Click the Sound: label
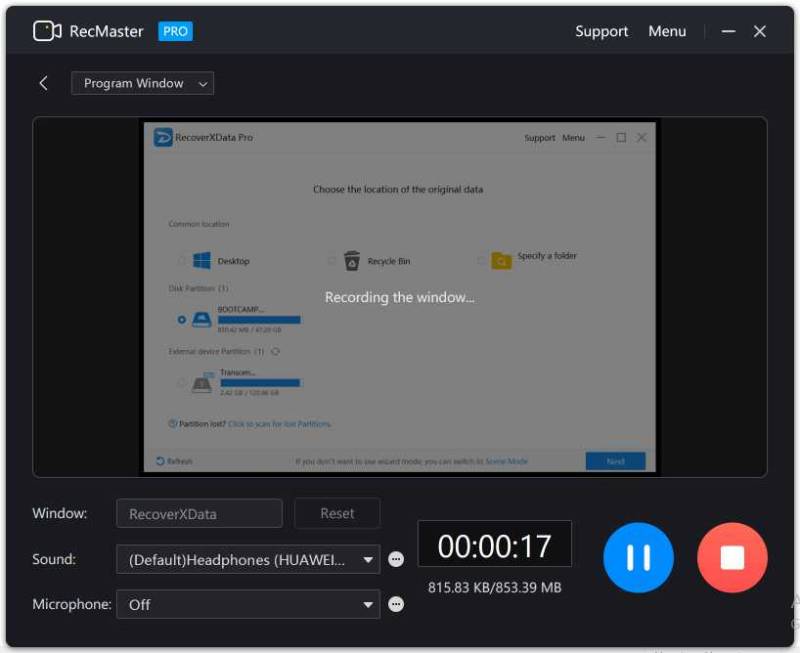 click(54, 559)
